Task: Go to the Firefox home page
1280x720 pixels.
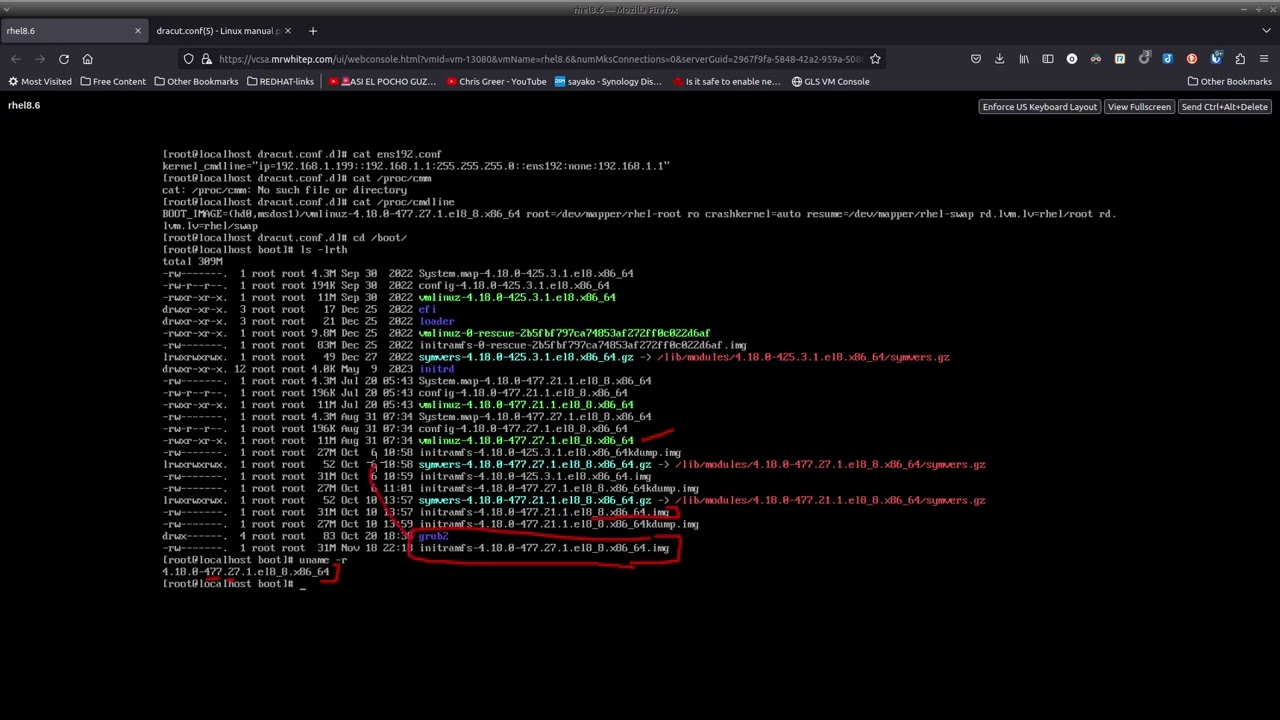Action: coord(87,59)
